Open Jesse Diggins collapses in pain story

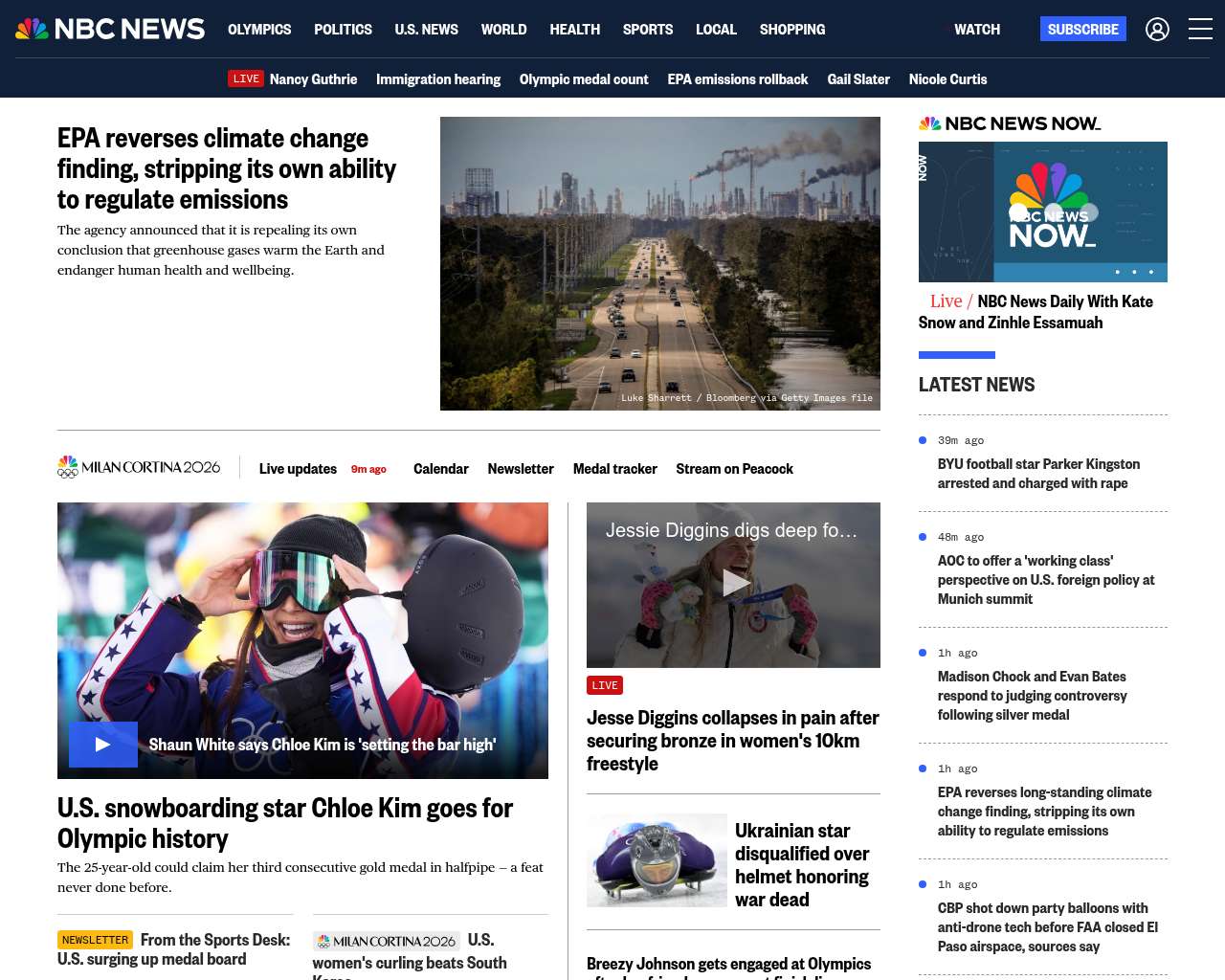(733, 741)
